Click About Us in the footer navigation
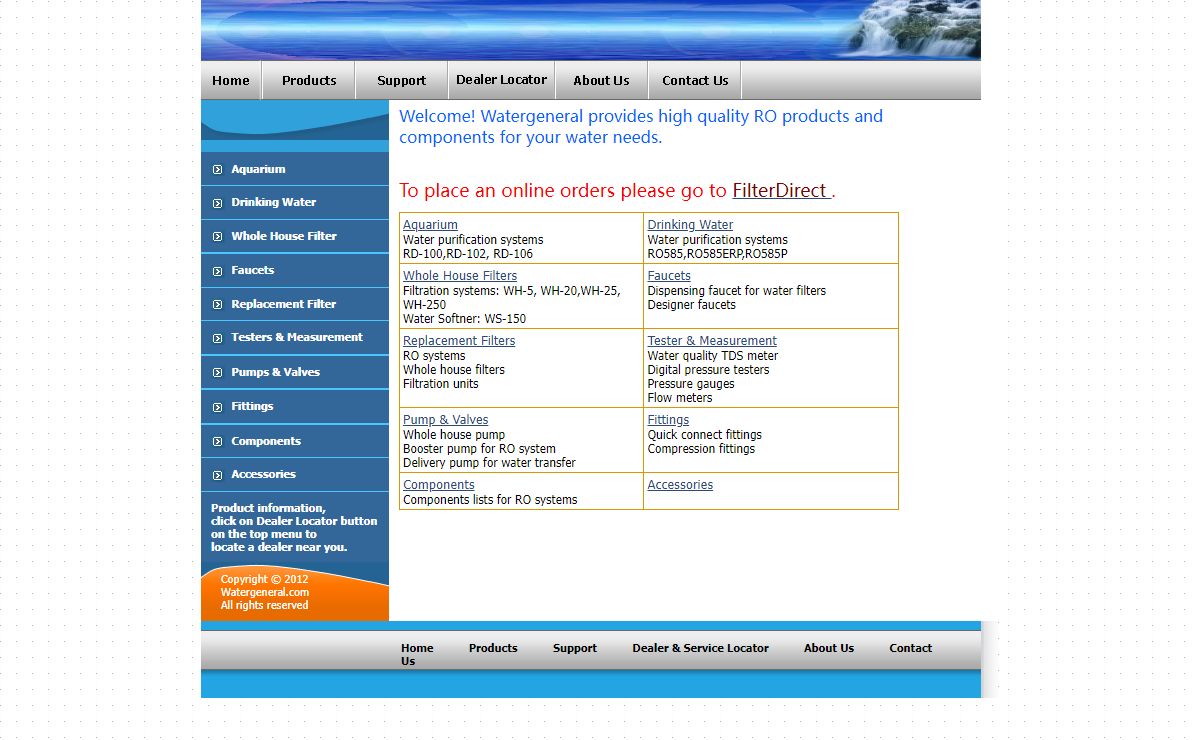The width and height of the screenshot is (1200, 740). pos(829,648)
